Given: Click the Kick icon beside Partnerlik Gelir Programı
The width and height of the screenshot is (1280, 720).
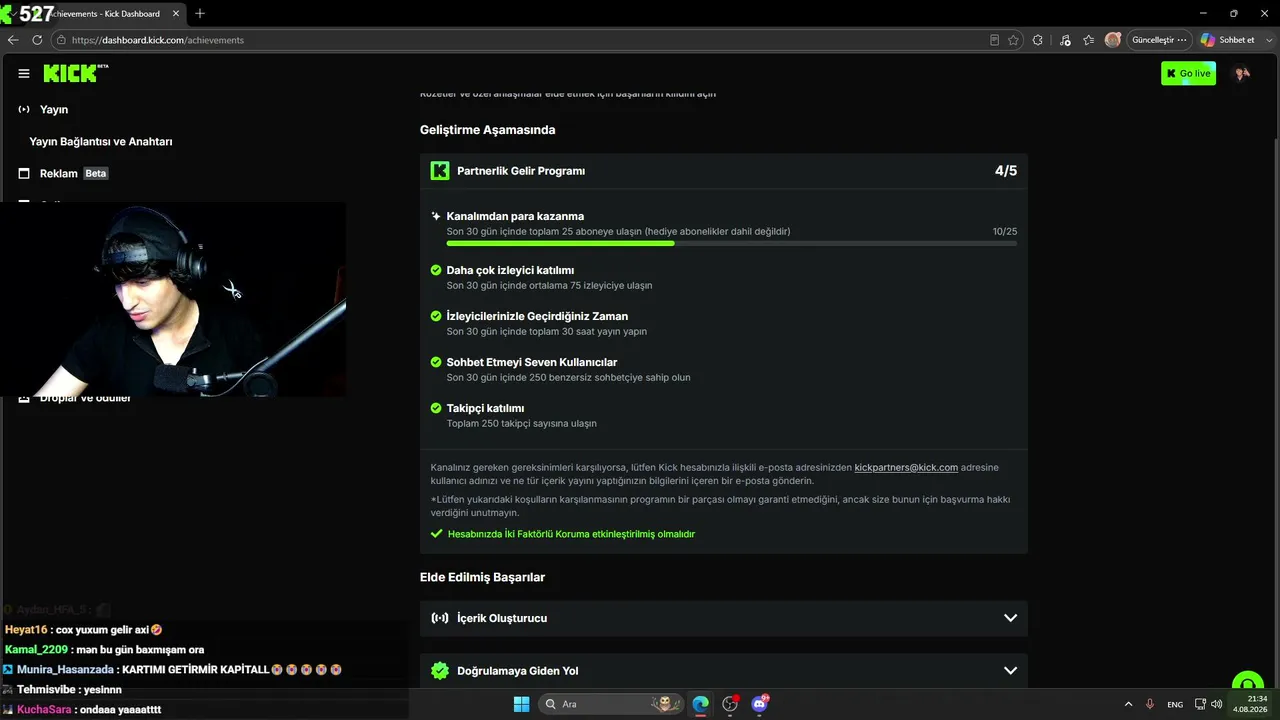Looking at the screenshot, I should pyautogui.click(x=440, y=171).
